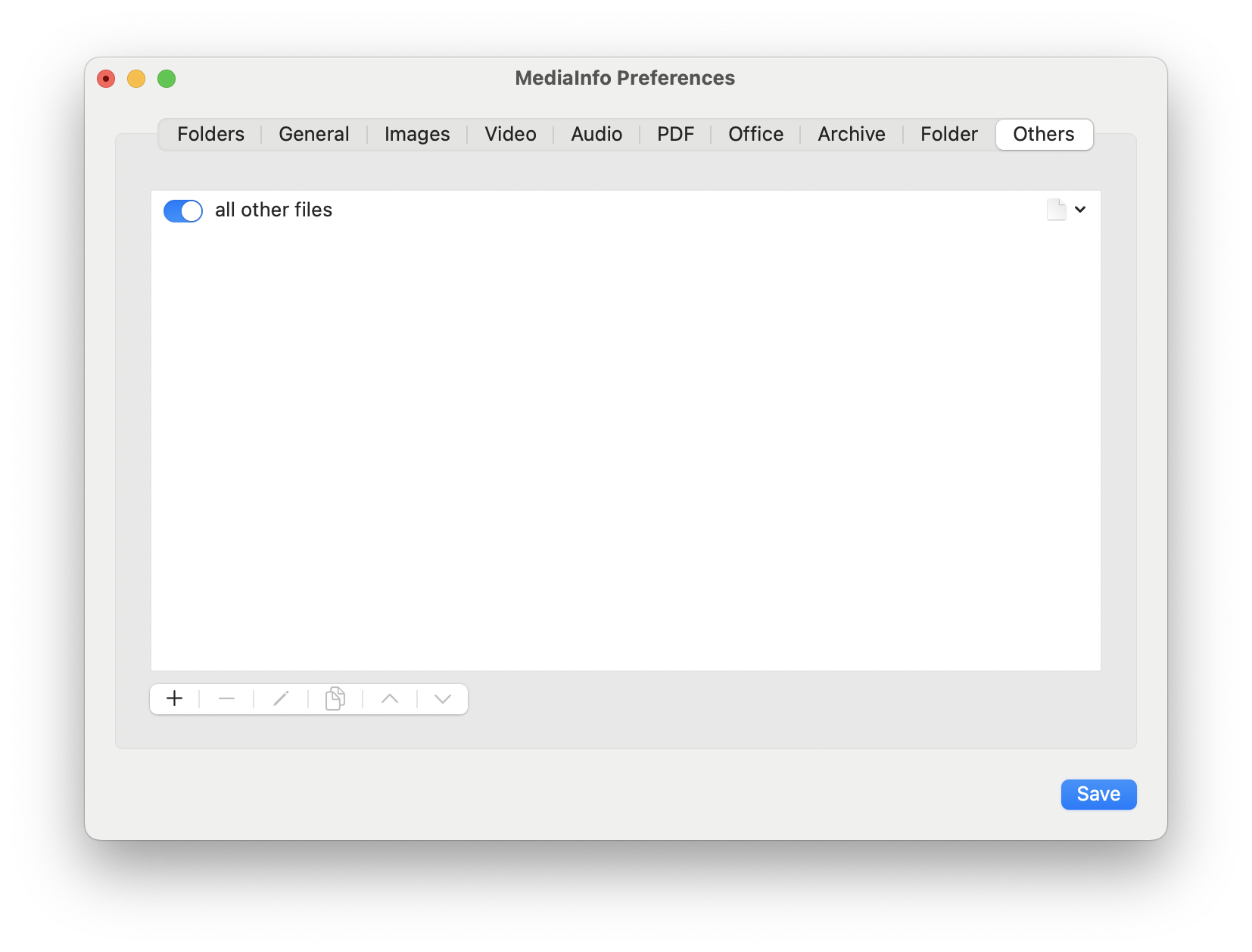Screen dimensions: 1252x952
Task: Add a new rule with the plus icon
Action: [175, 698]
